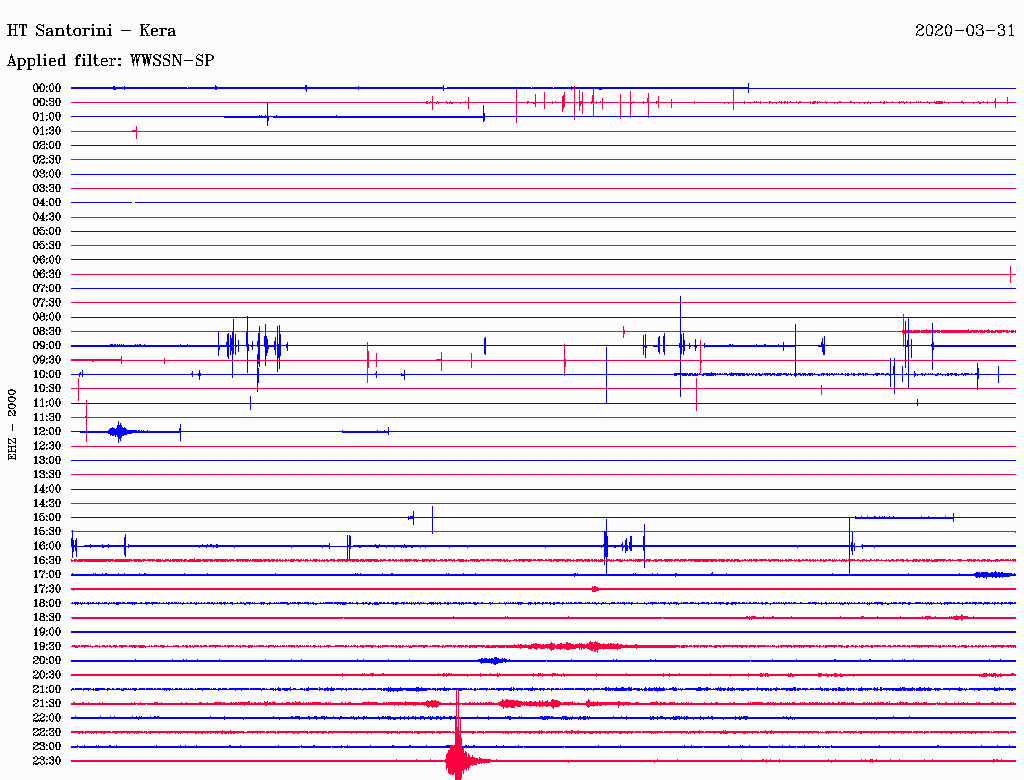Click the small blue burst on the 20:00 trace

(492, 660)
